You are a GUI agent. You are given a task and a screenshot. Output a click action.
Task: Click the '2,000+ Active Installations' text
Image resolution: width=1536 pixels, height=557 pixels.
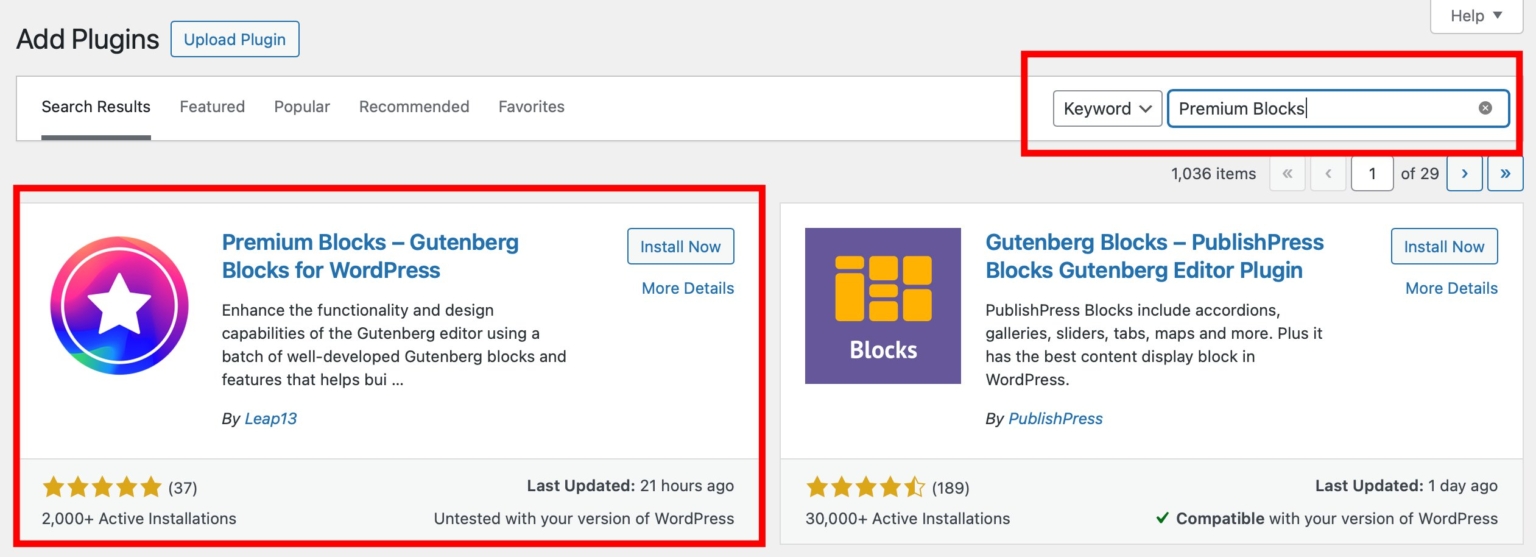tap(139, 519)
